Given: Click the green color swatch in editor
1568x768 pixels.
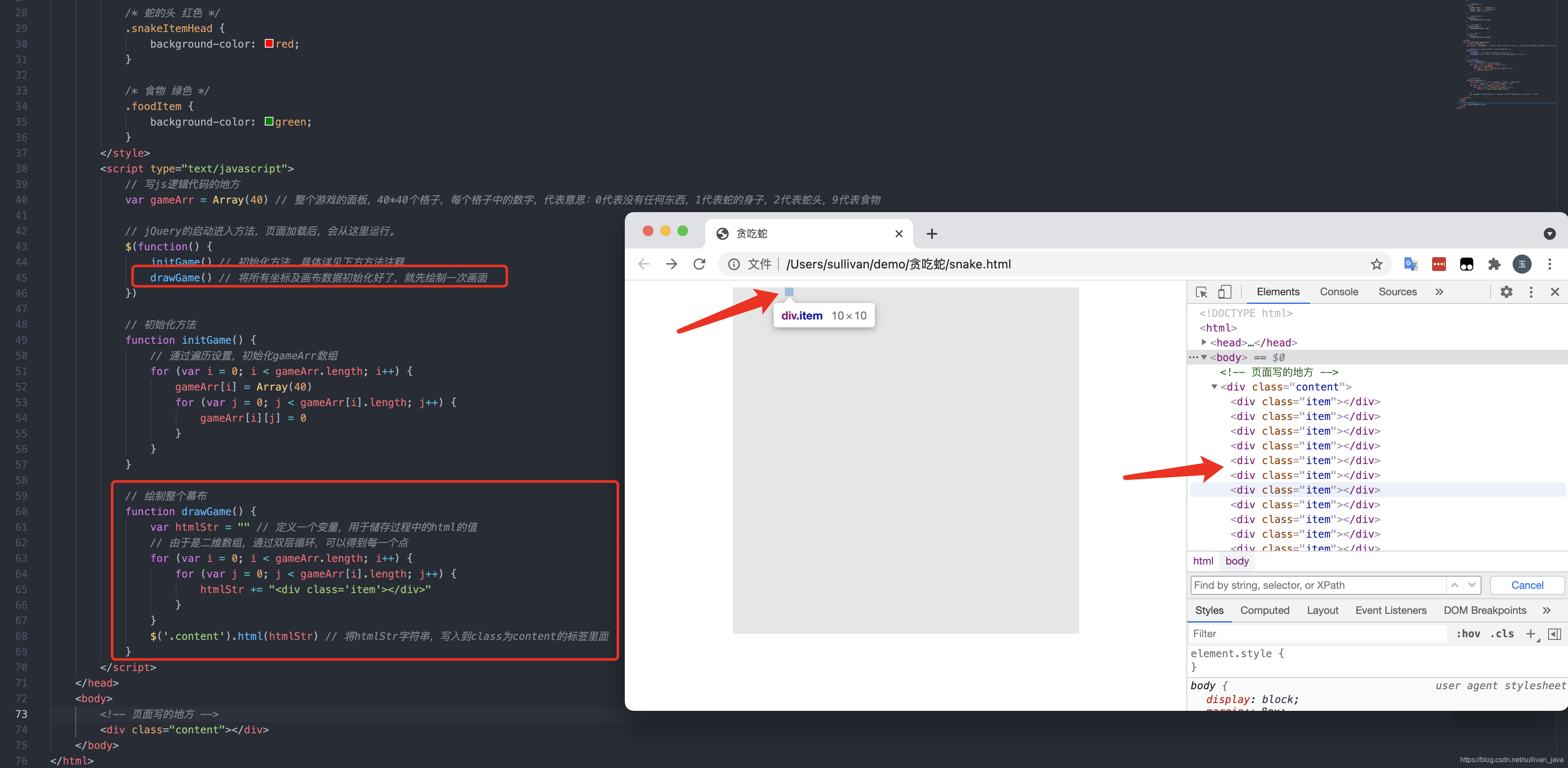Looking at the screenshot, I should click(x=268, y=122).
